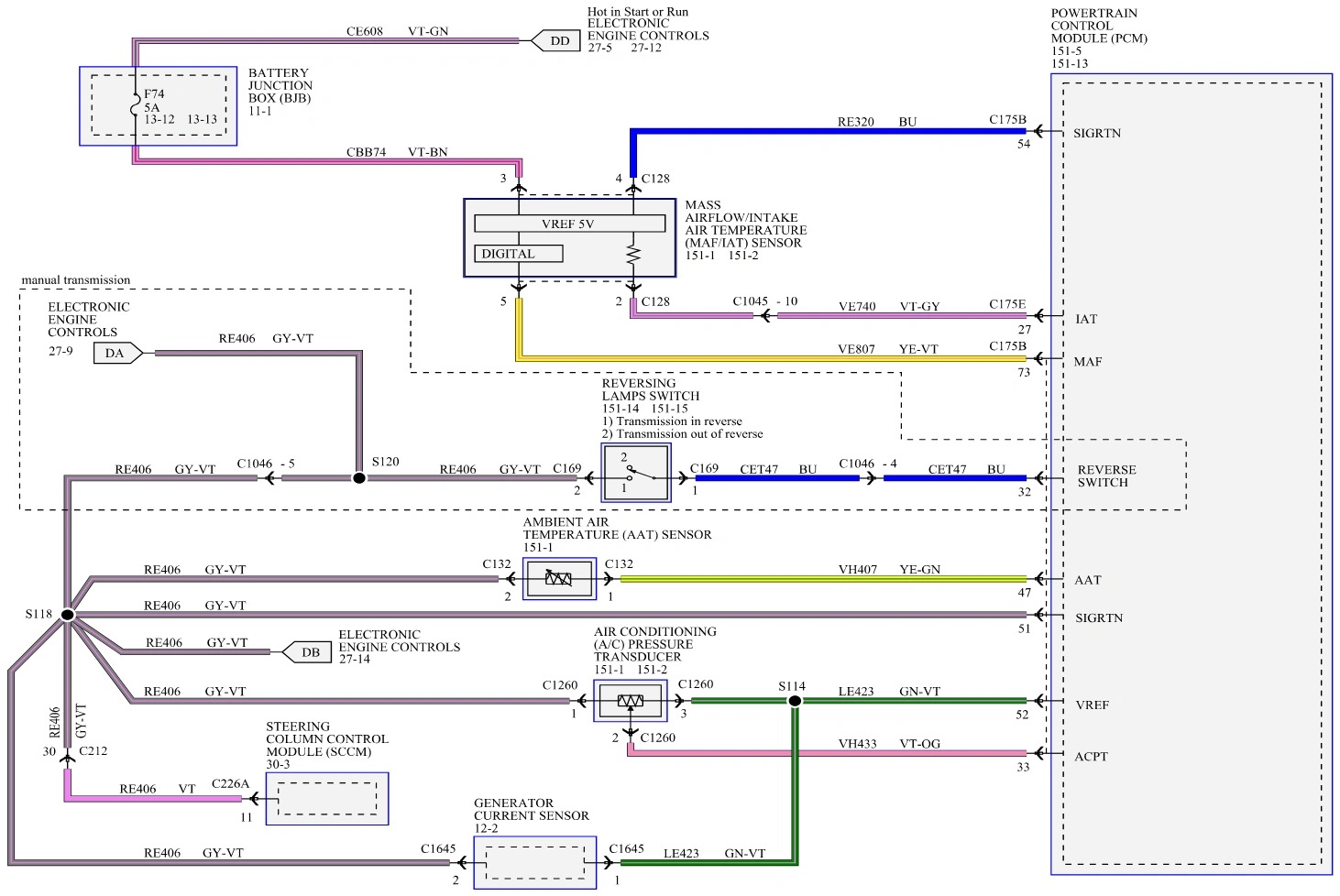Screen dimensions: 1340x896
Task: Click the steering column control module box
Action: pos(327,799)
